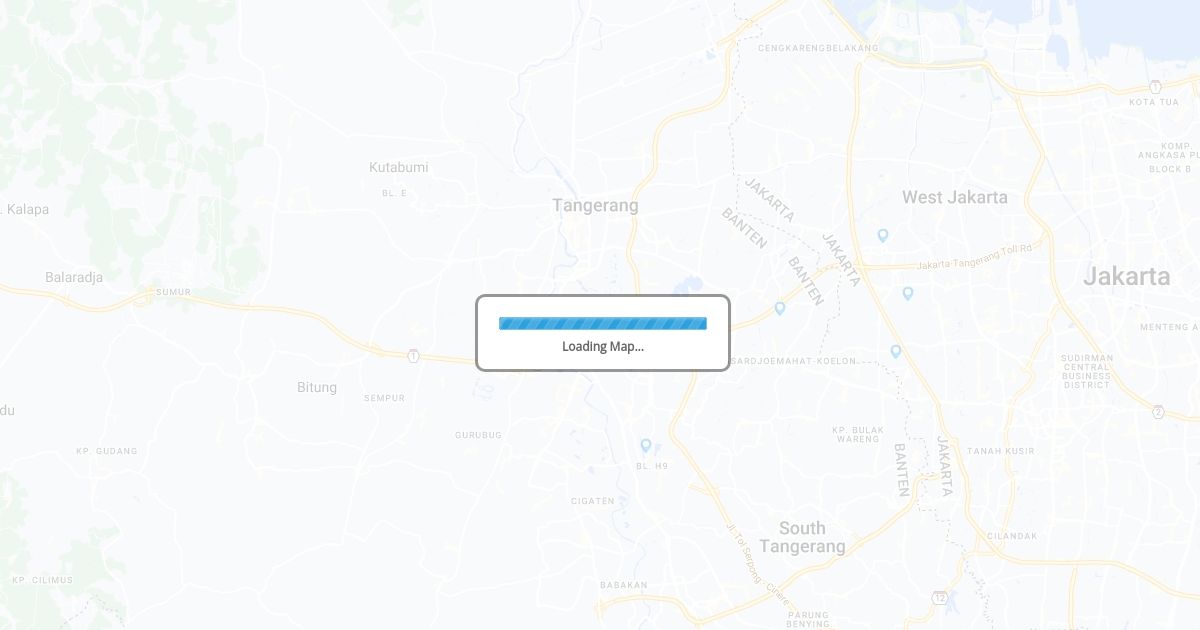Click the Kutabumi place label
Screen dimensions: 1200x630
pyautogui.click(x=398, y=167)
